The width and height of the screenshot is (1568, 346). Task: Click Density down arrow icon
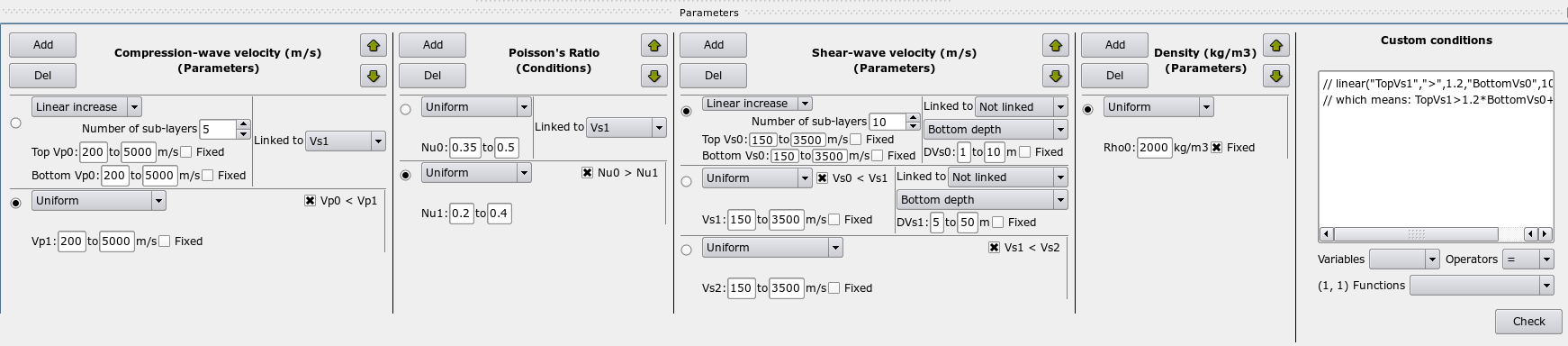tap(1276, 76)
